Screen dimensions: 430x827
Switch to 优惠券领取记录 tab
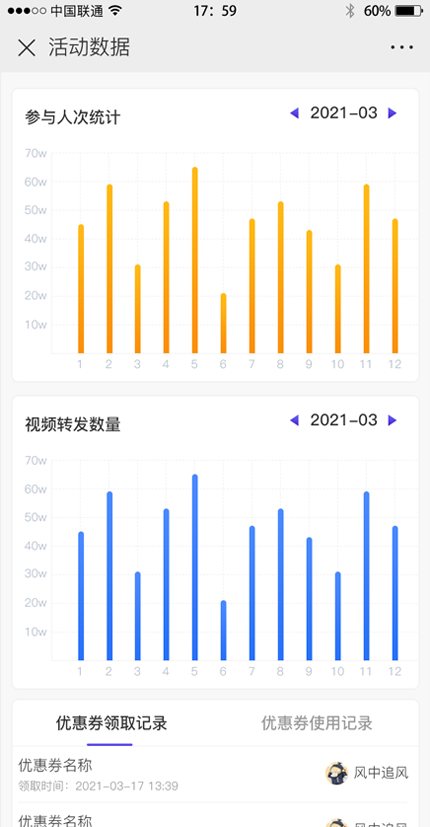click(111, 723)
